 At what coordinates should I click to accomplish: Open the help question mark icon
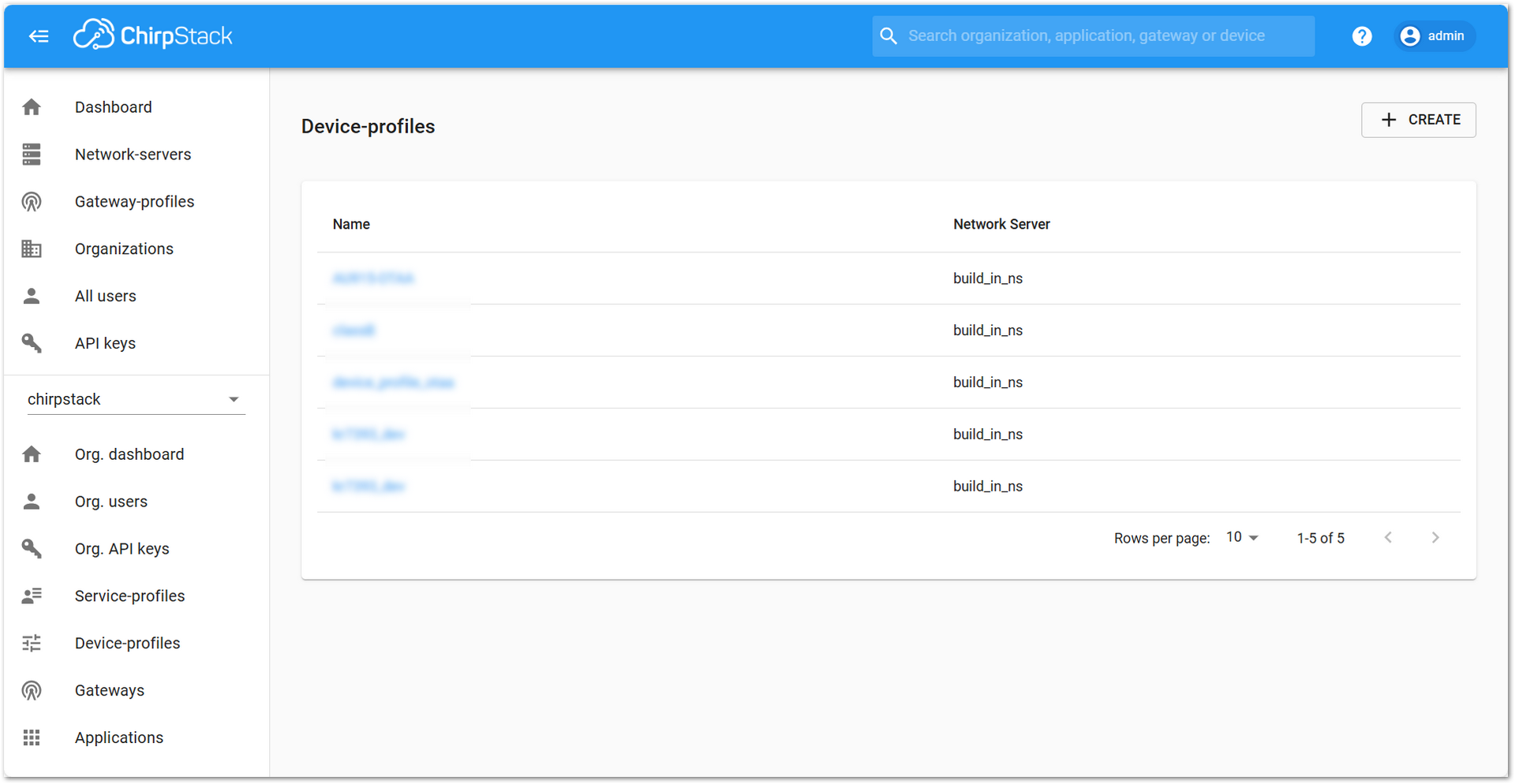(x=1361, y=35)
